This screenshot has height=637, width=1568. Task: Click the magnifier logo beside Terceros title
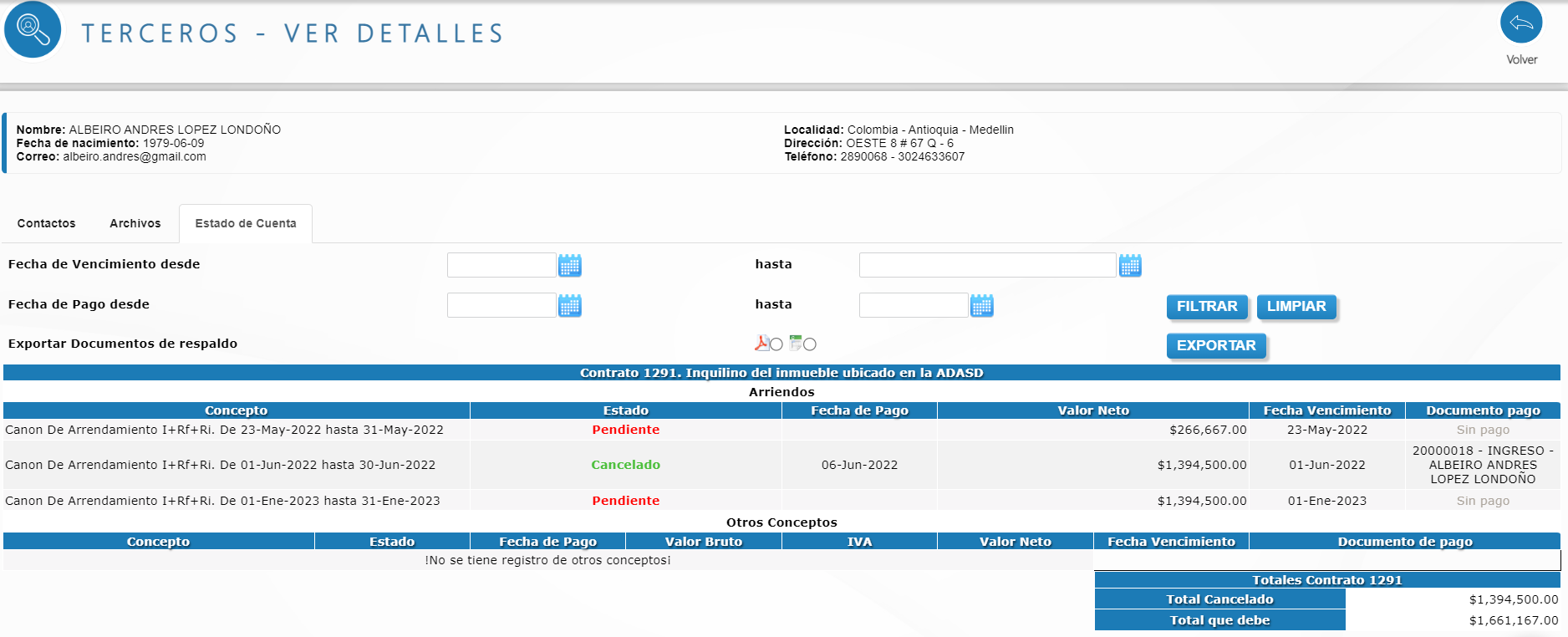coord(33,29)
